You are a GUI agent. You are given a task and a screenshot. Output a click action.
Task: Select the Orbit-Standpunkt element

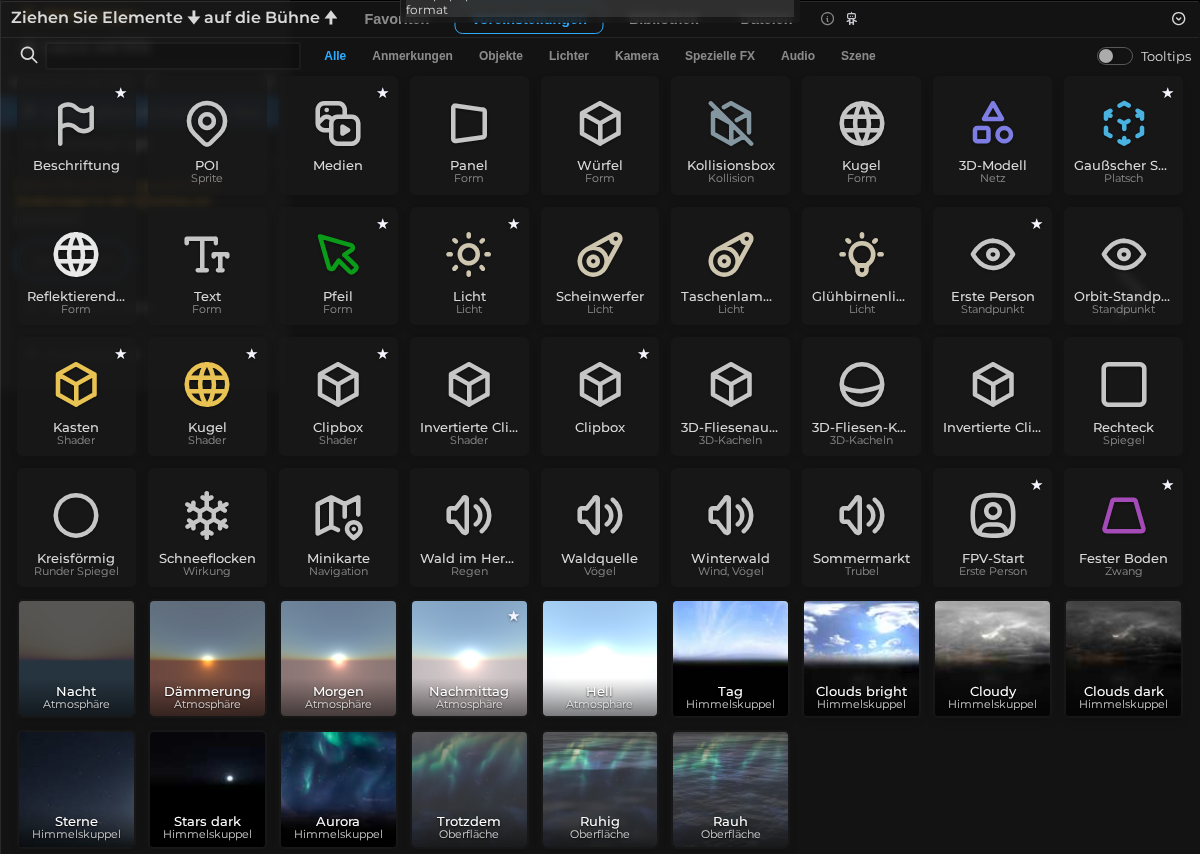click(1124, 266)
